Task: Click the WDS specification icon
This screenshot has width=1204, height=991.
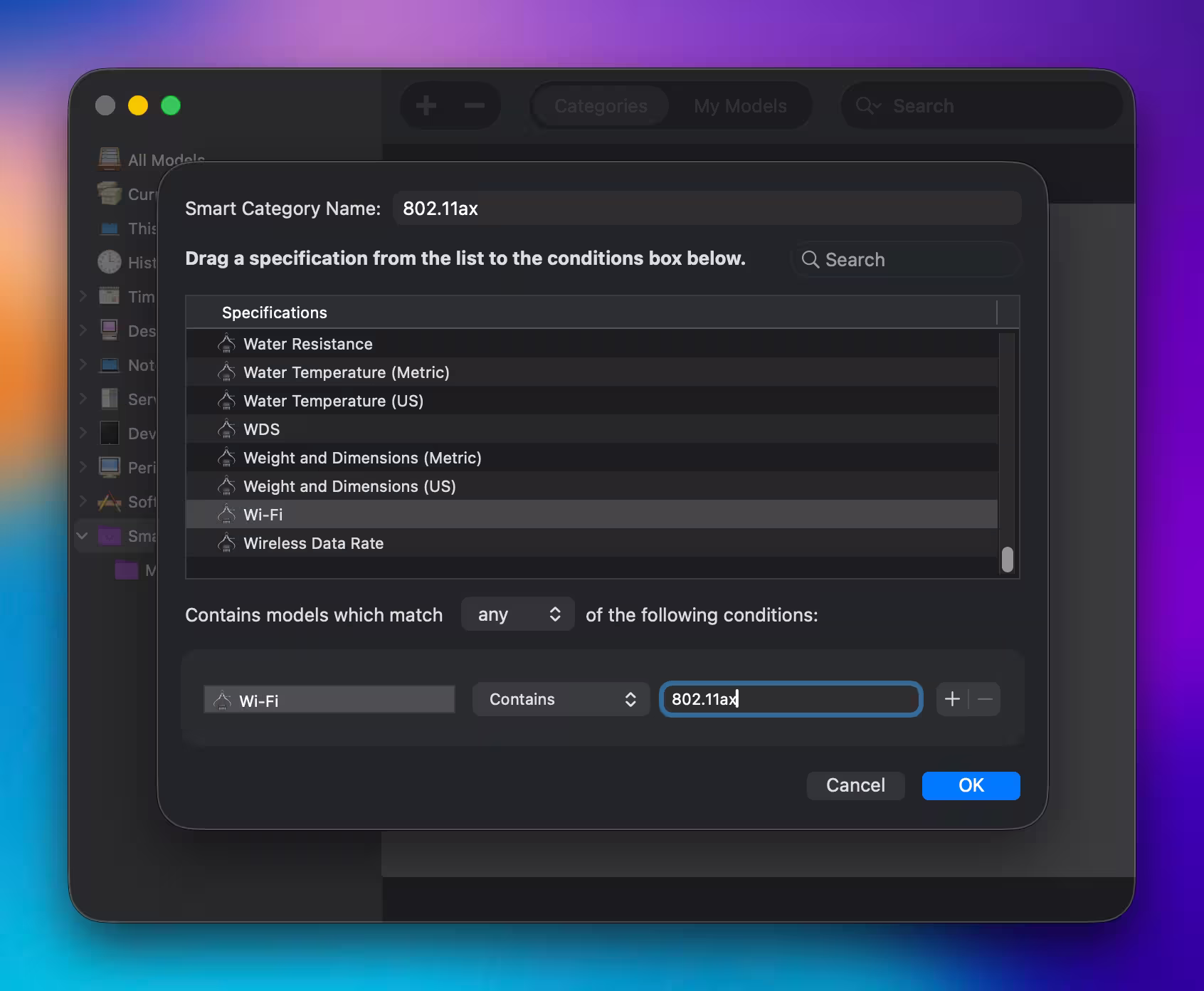Action: click(226, 429)
